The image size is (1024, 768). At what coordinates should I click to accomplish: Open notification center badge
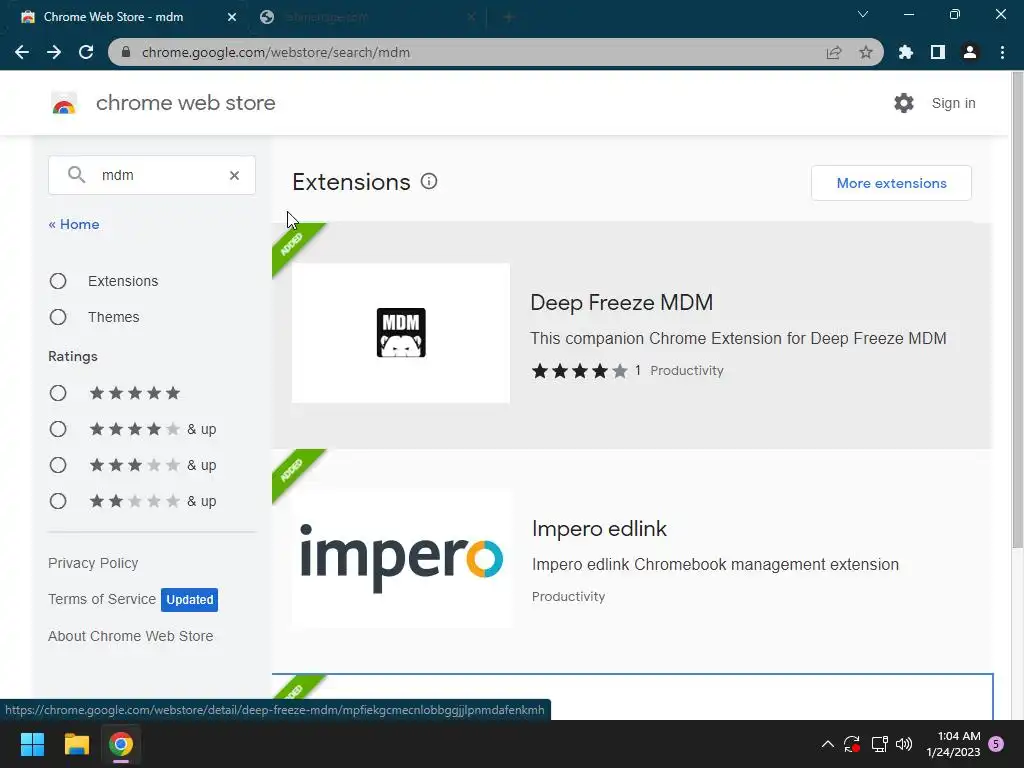pyautogui.click(x=996, y=744)
